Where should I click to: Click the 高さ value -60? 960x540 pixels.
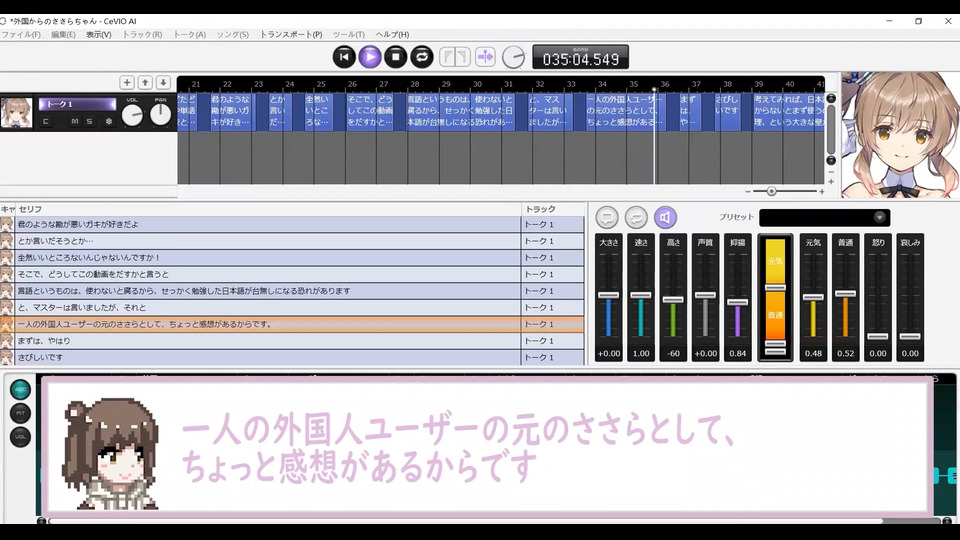pyautogui.click(x=673, y=353)
